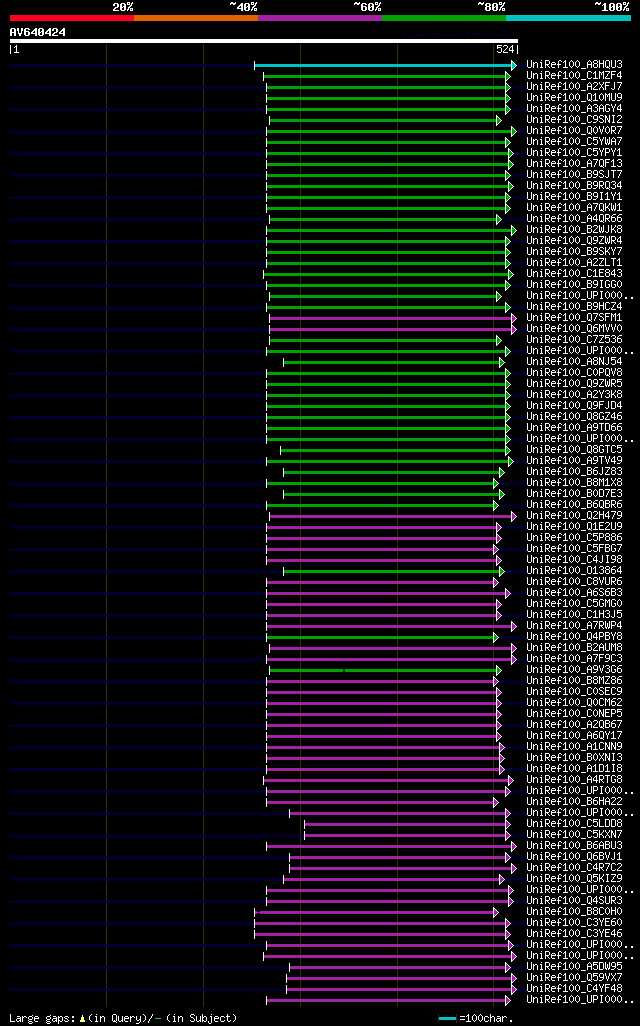Select the UniRef100_C5YPY1 hit label
Viewport: 640px width, 1026px height.
tap(575, 152)
